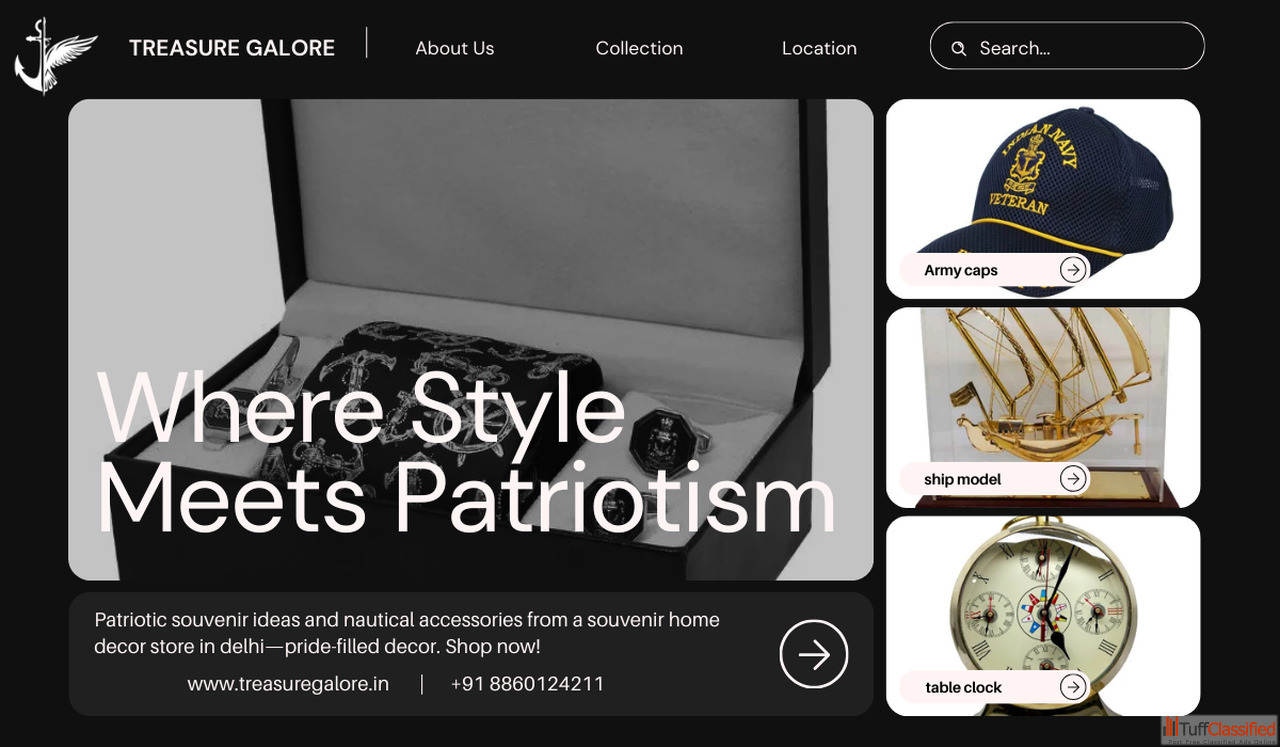The image size is (1280, 747).
Task: Open the www.treasuregalore.in link
Action: [x=288, y=684]
